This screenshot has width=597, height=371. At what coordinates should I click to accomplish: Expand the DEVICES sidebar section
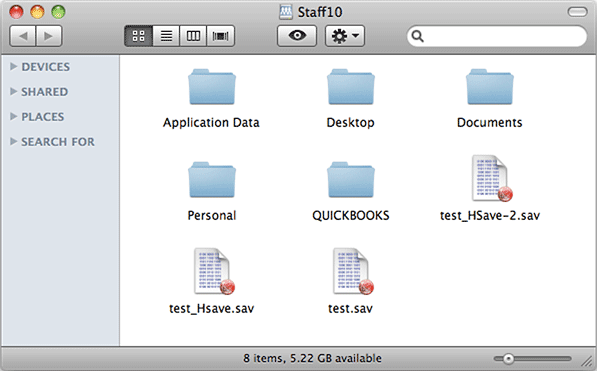14,67
